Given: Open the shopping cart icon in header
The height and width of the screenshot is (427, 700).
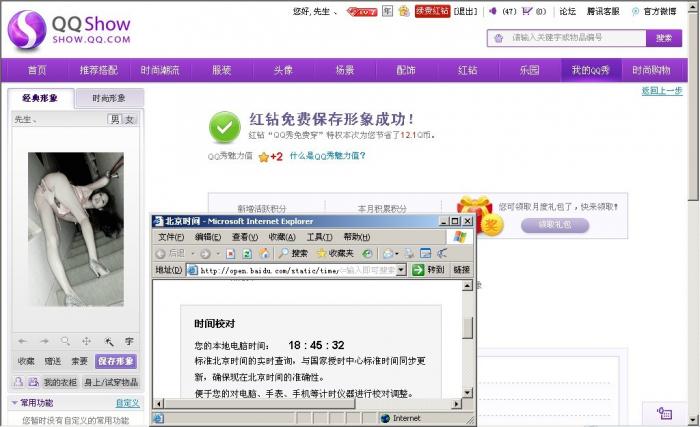Looking at the screenshot, I should (x=527, y=11).
